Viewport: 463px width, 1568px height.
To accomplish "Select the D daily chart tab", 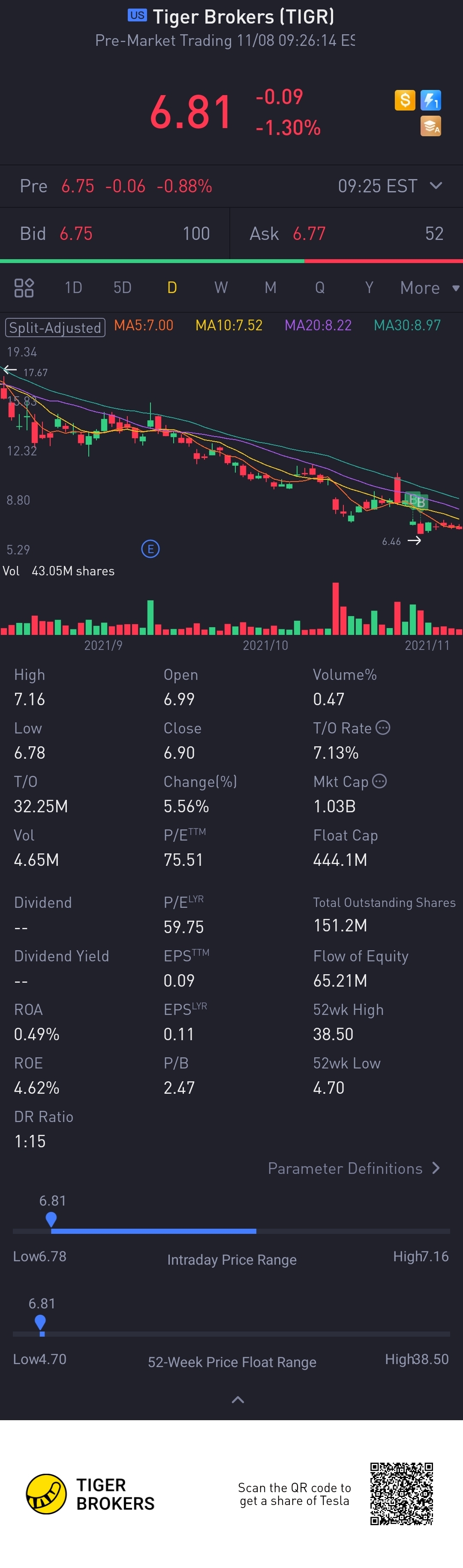I will click(172, 287).
